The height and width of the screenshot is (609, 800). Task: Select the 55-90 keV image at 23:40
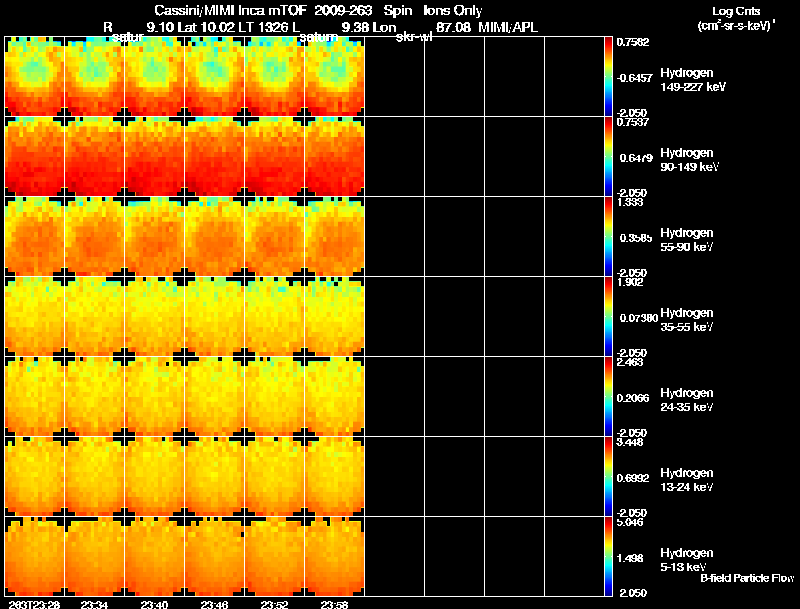coord(155,237)
